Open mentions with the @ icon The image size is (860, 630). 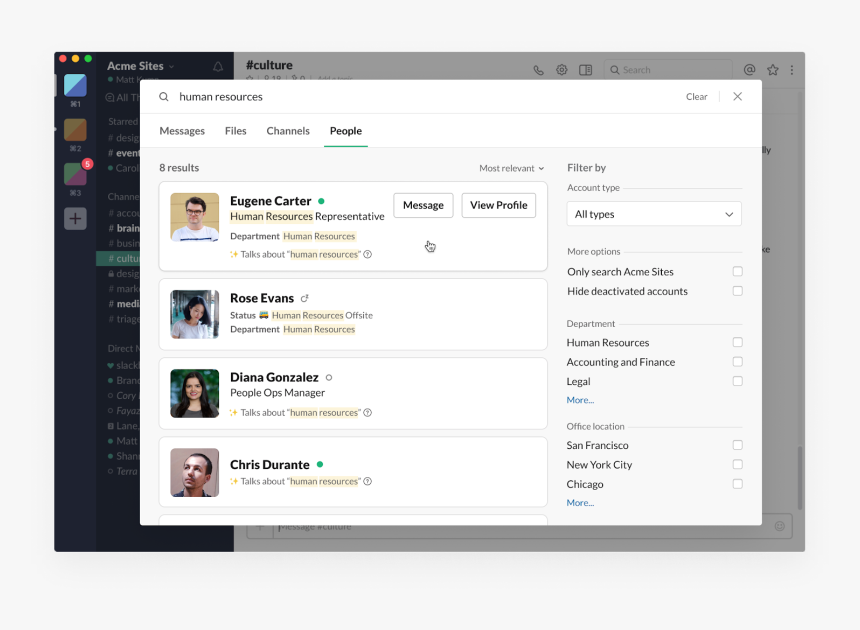(749, 69)
